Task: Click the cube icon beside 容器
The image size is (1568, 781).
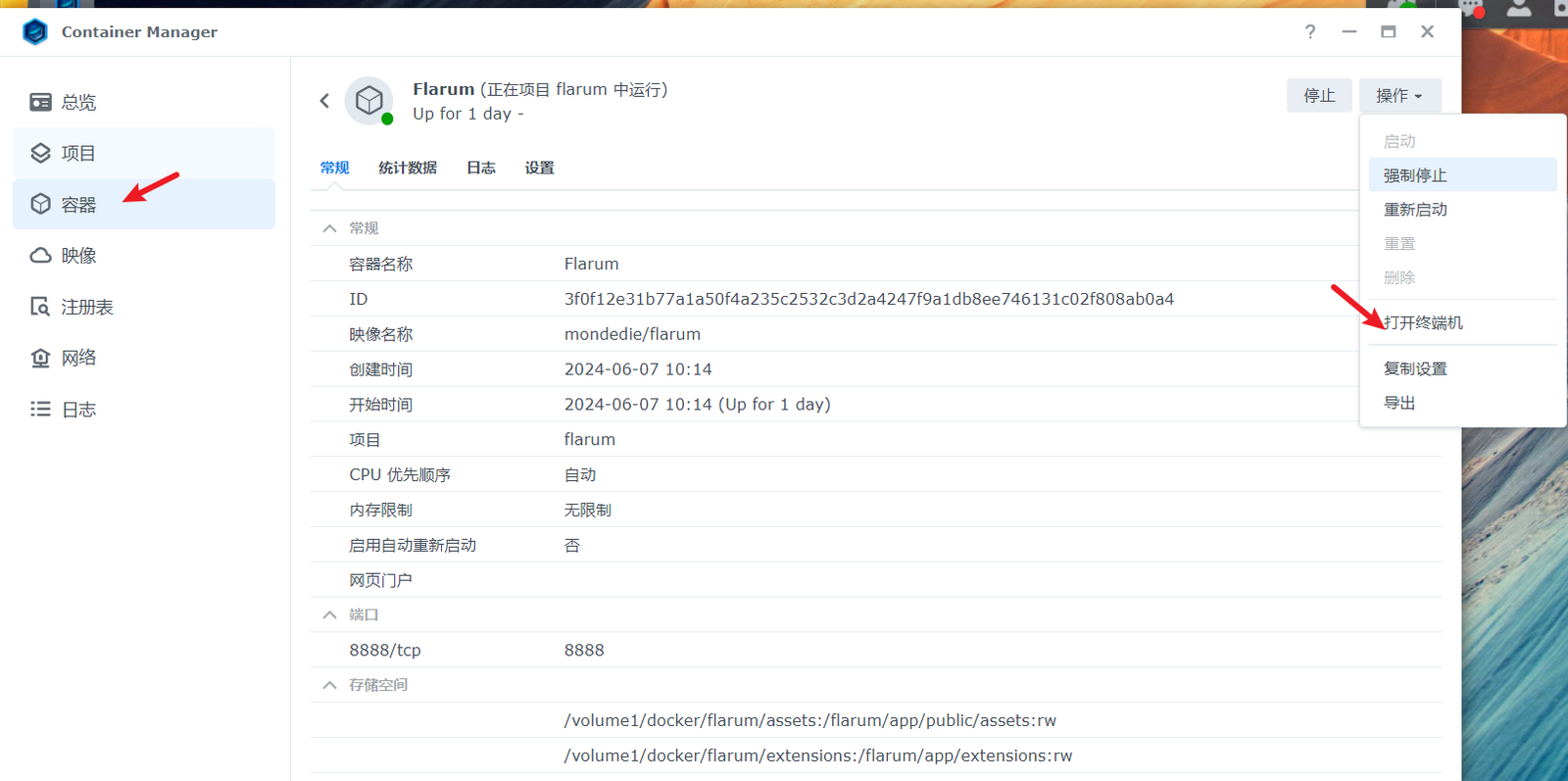Action: (x=40, y=204)
